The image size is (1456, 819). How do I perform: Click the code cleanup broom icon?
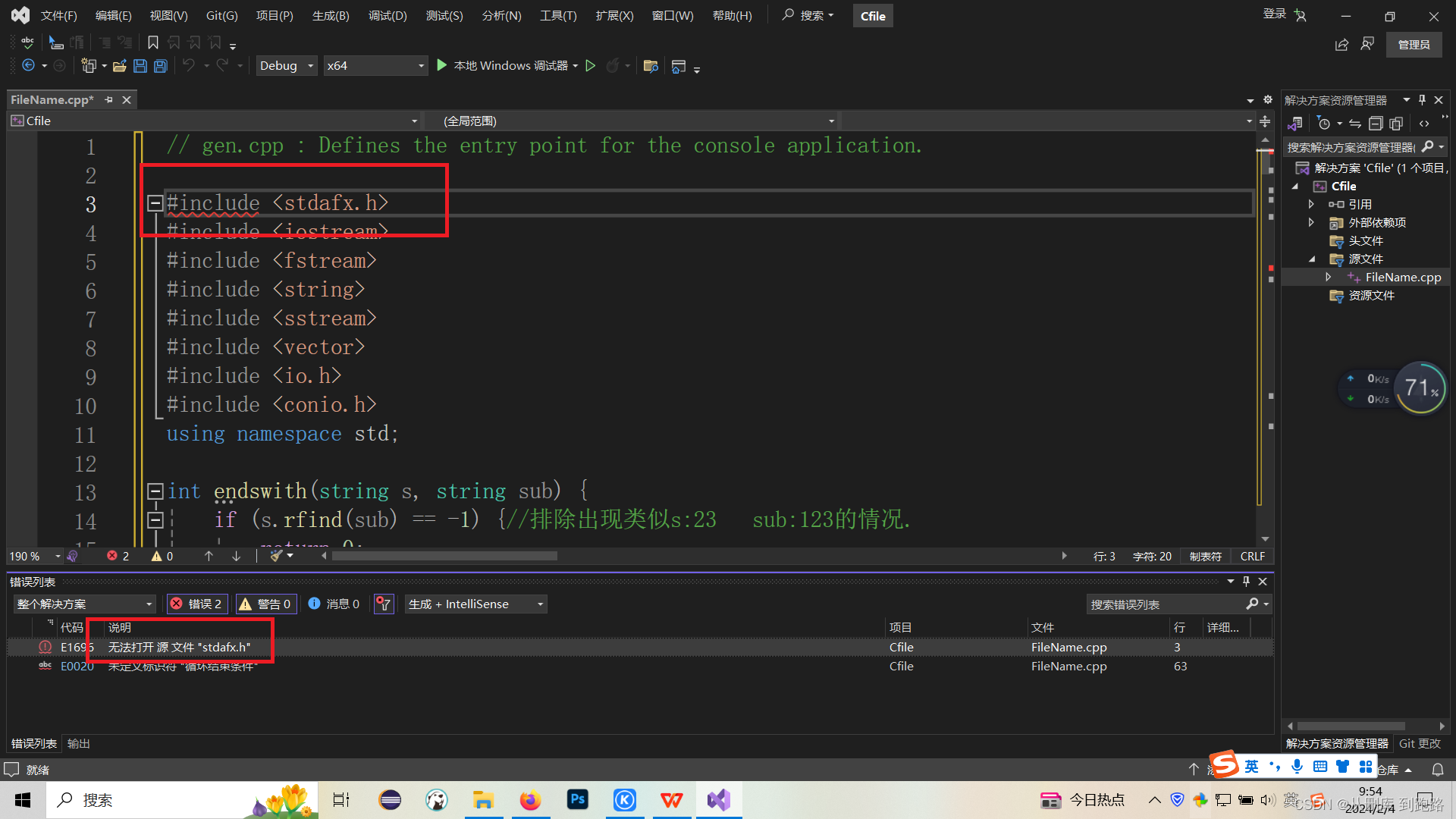276,556
